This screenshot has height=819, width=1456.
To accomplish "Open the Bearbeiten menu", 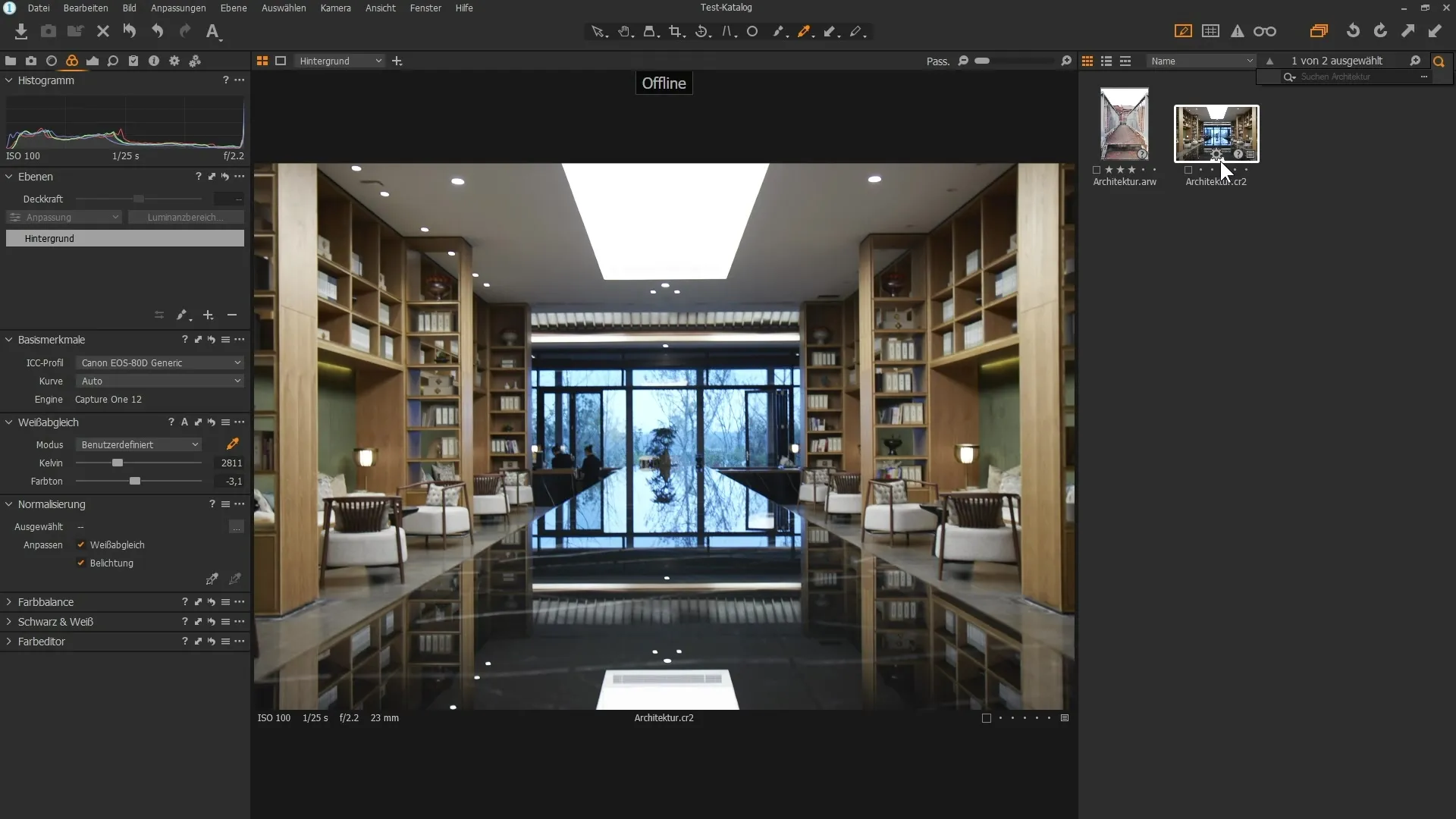I will point(86,8).
